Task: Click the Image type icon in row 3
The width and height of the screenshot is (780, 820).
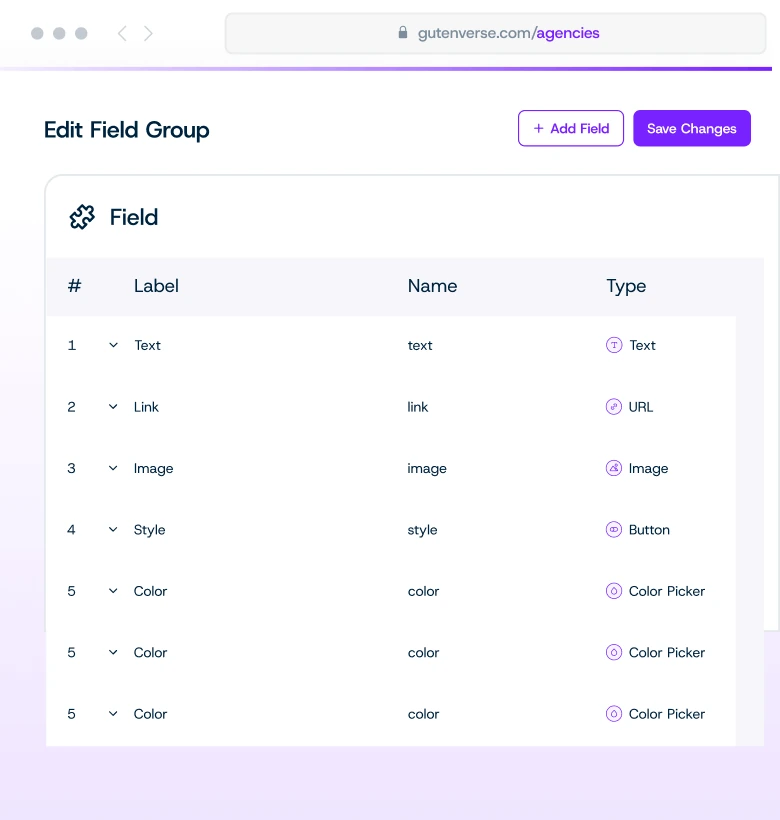Action: 614,468
